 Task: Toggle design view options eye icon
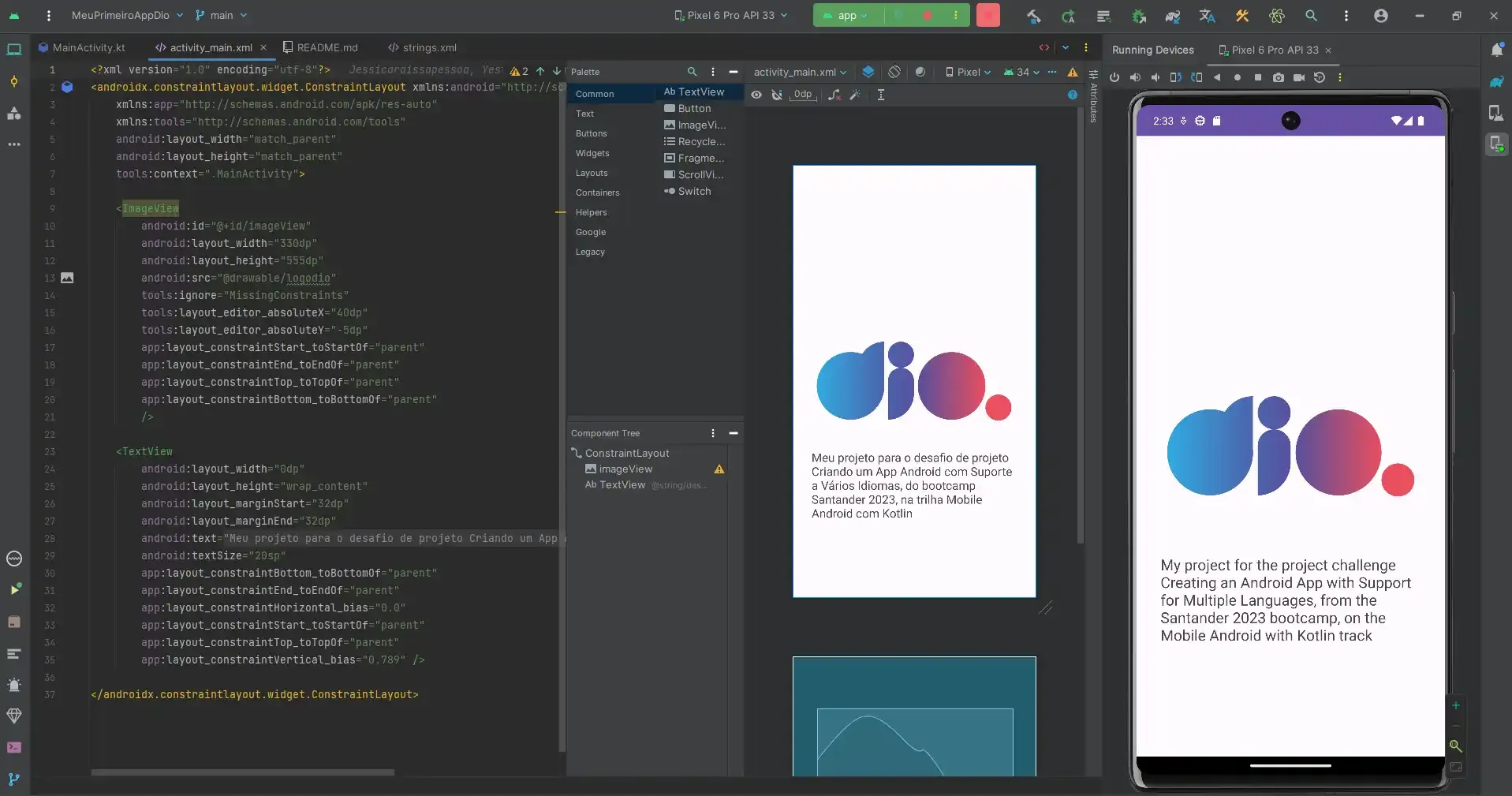[x=756, y=95]
